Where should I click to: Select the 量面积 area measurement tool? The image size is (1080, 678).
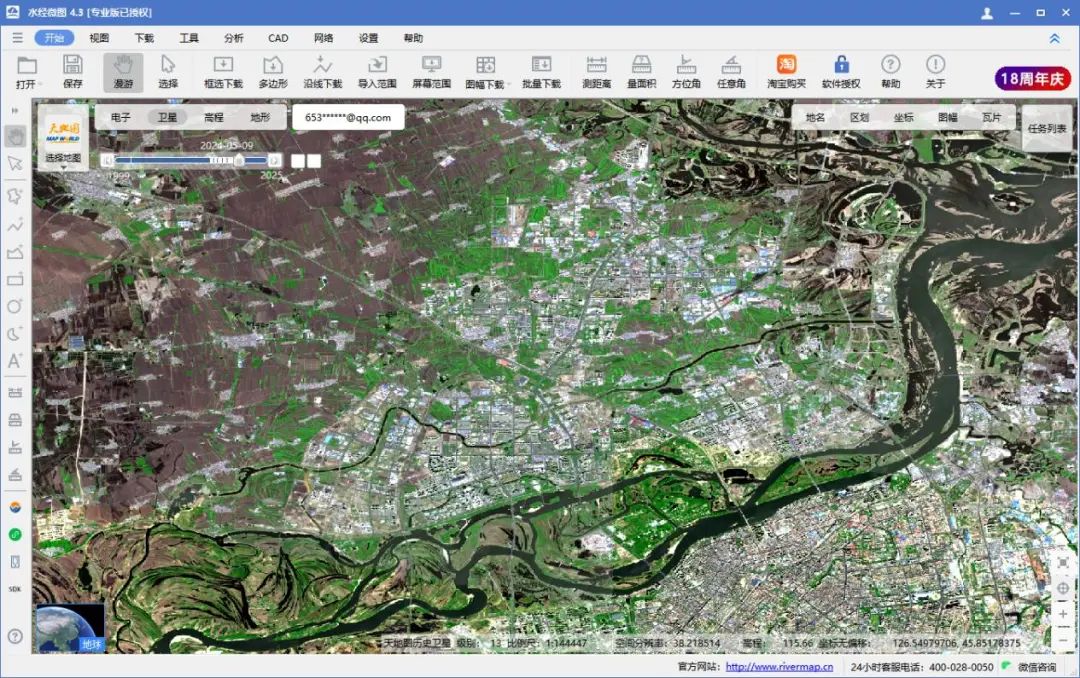click(x=641, y=72)
